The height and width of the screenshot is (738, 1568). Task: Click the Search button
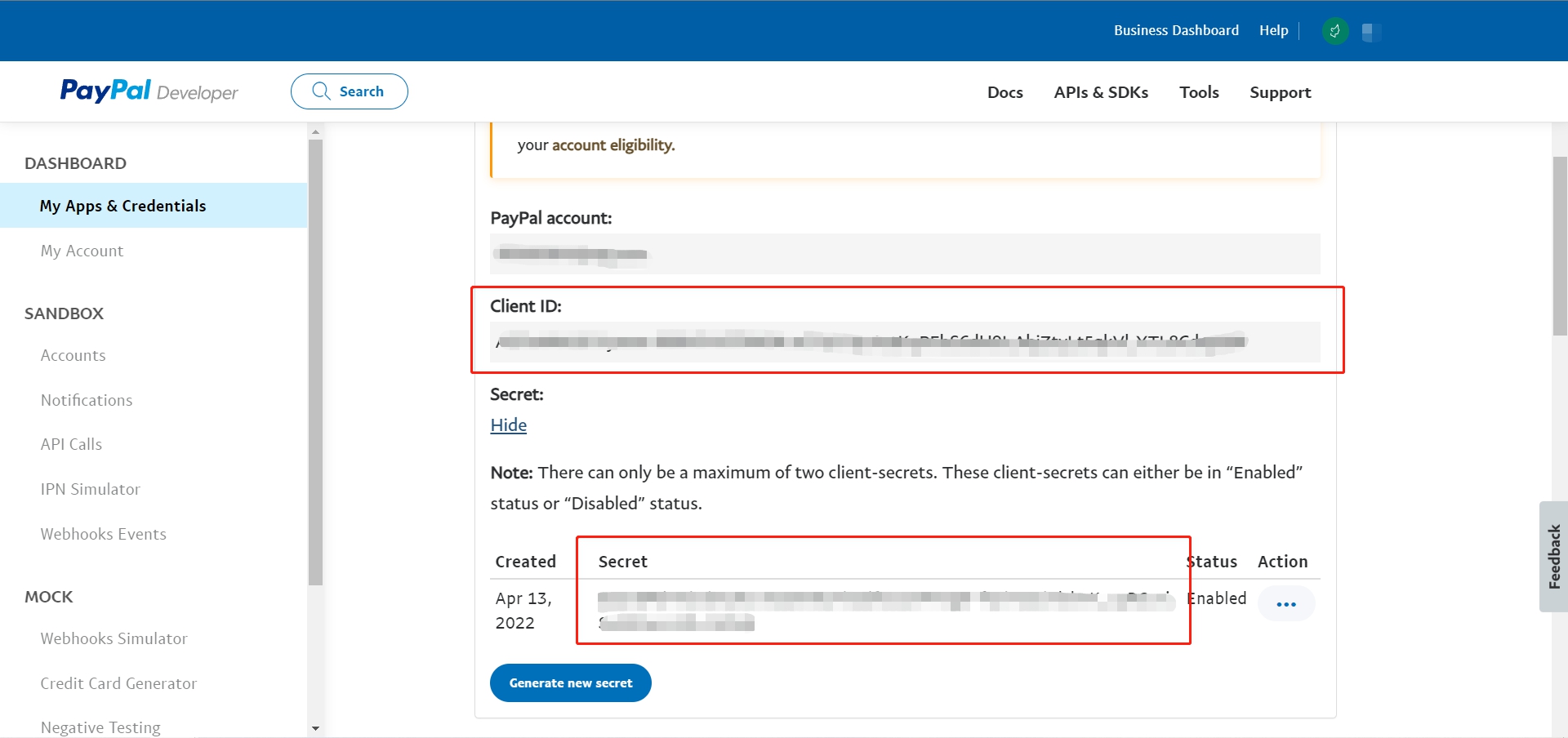coord(350,91)
